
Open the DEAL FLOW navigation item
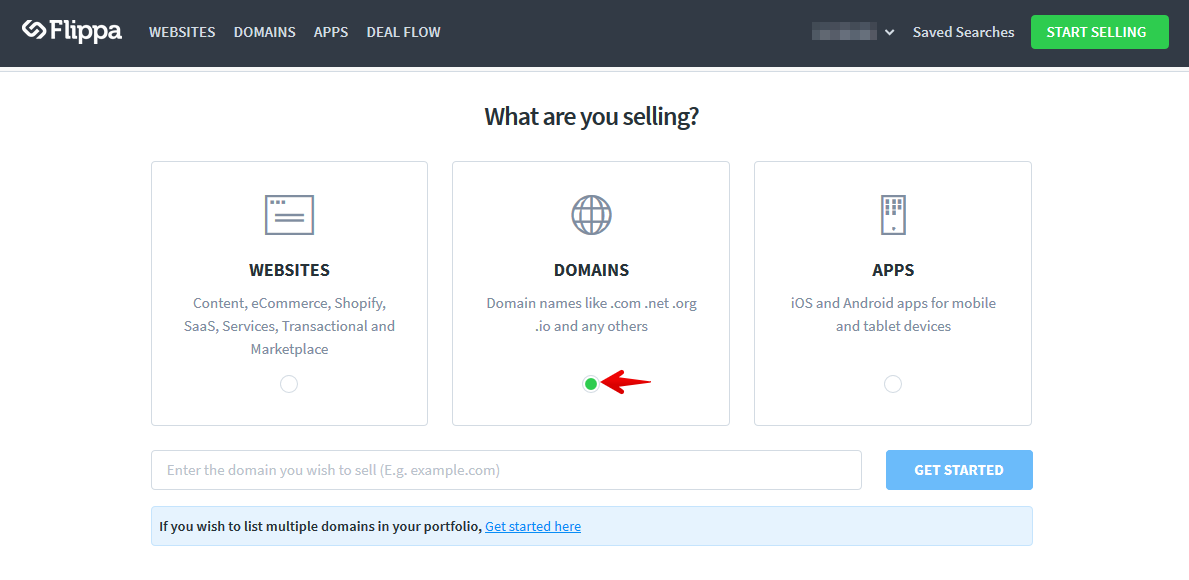coord(403,32)
